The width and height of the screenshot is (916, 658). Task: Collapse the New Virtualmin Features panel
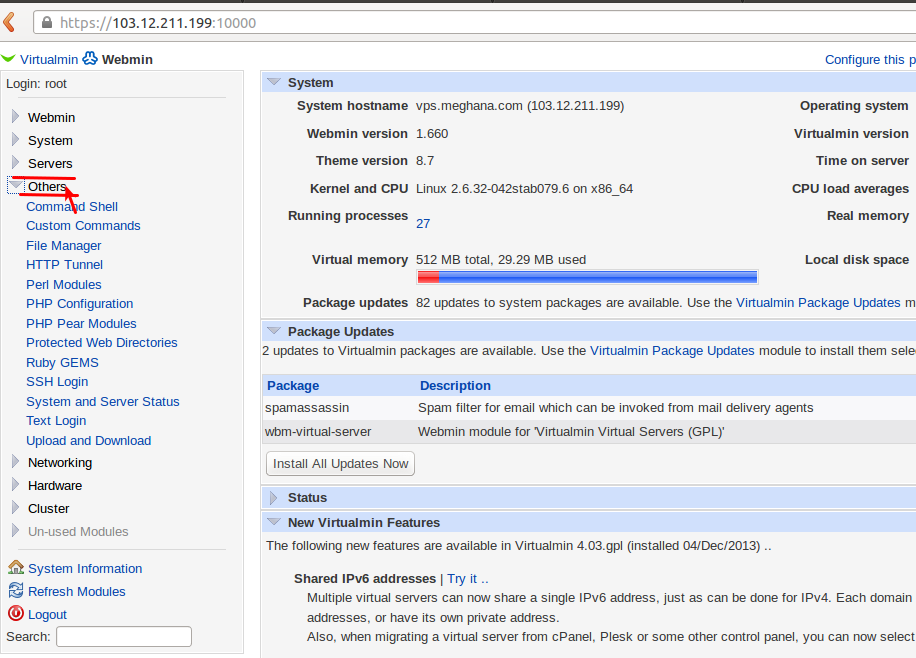[x=273, y=522]
